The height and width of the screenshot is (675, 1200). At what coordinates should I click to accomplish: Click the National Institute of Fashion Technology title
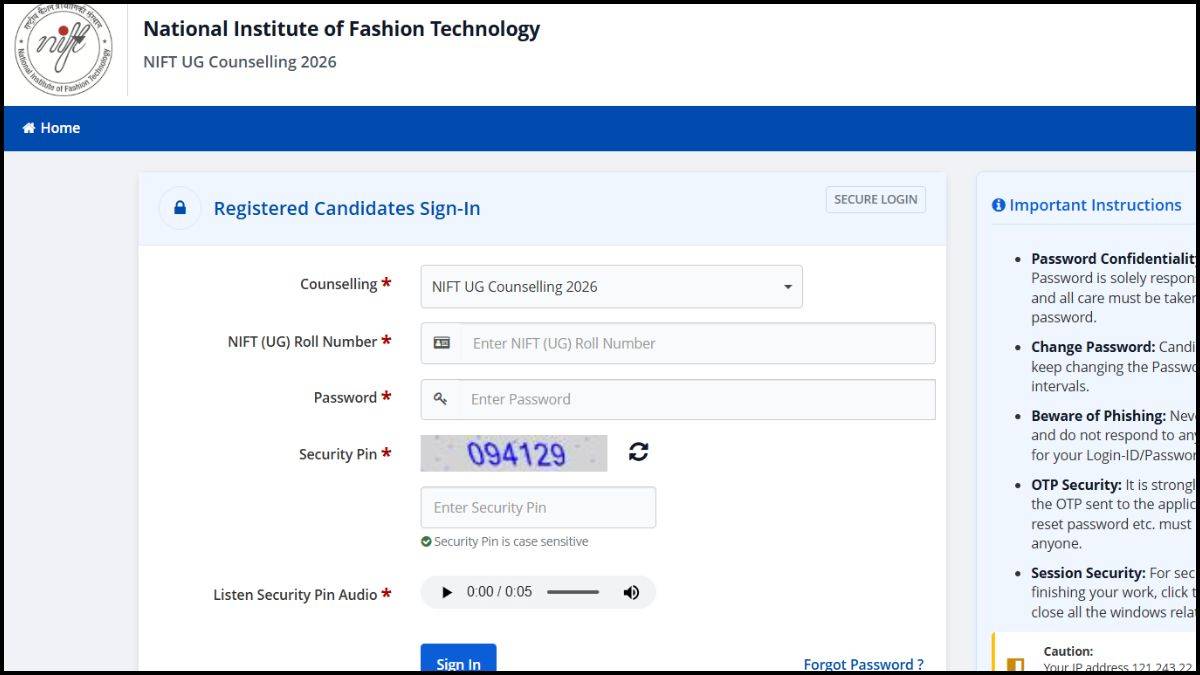(341, 29)
